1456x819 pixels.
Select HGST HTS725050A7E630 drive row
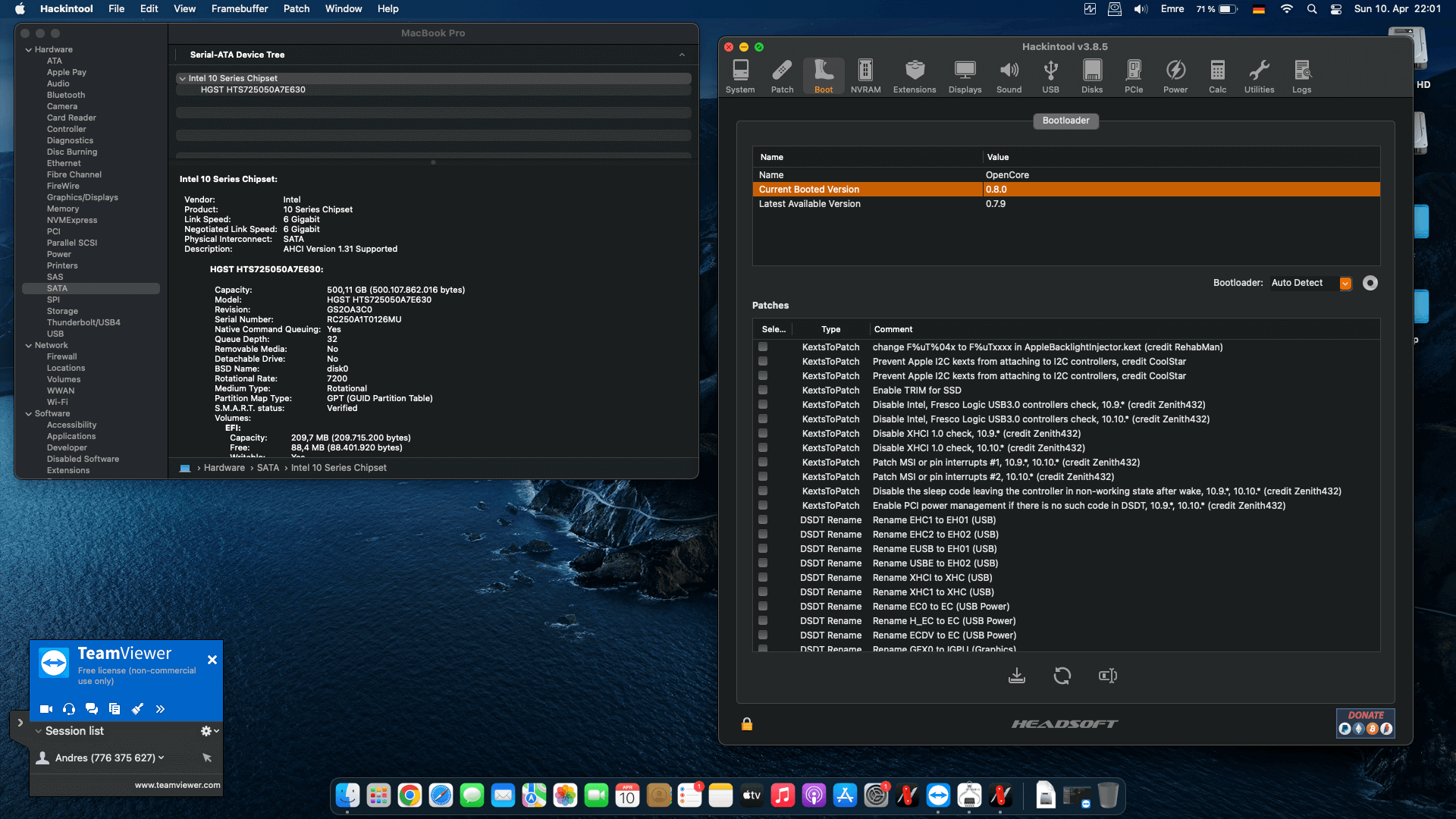pyautogui.click(x=434, y=89)
